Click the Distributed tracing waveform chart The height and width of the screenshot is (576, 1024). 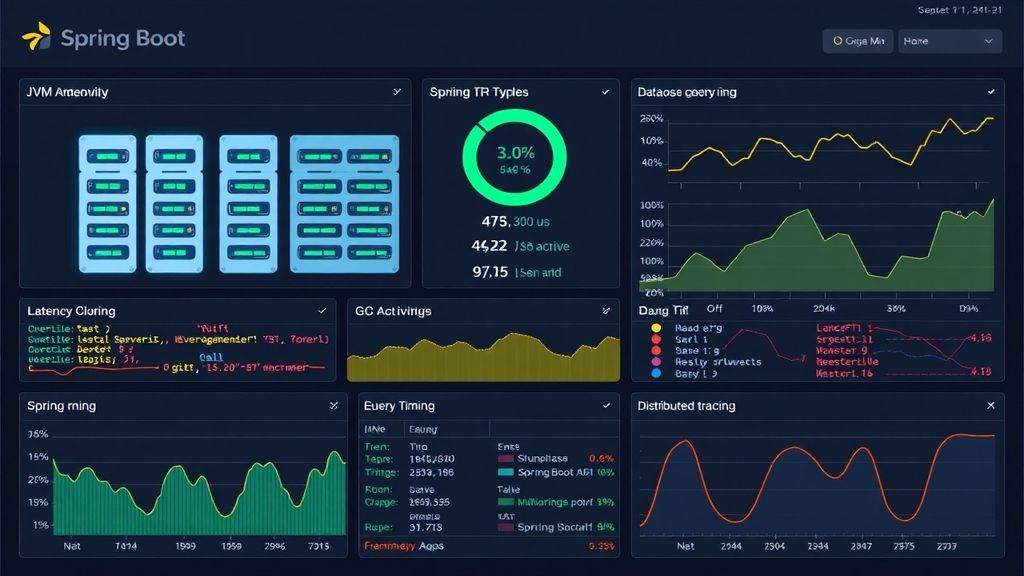point(820,480)
